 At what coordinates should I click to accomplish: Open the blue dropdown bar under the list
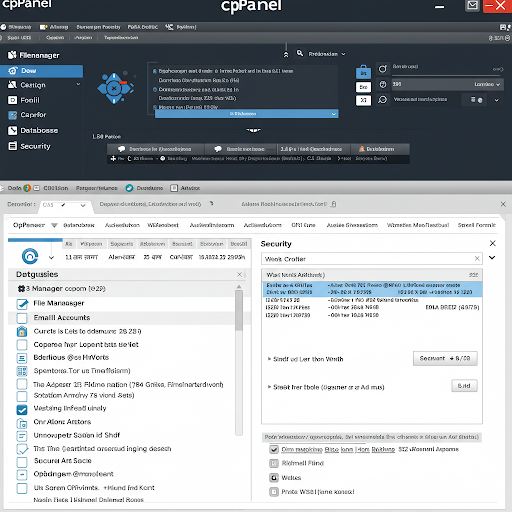pos(246,114)
